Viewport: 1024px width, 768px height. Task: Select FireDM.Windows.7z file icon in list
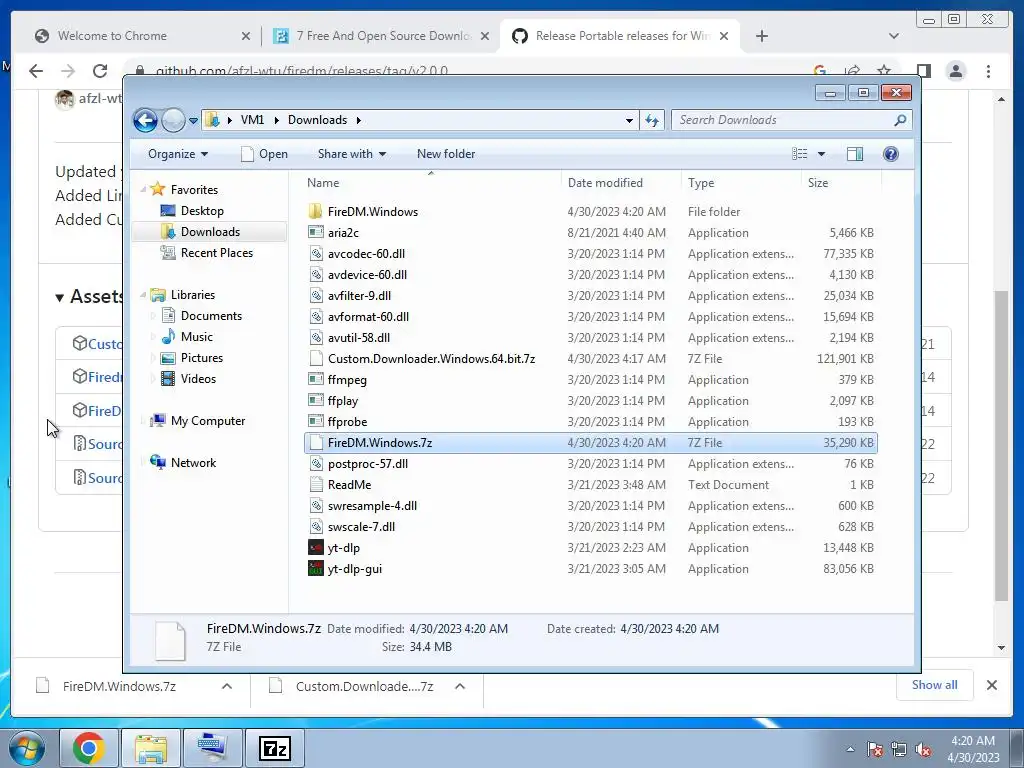(315, 443)
